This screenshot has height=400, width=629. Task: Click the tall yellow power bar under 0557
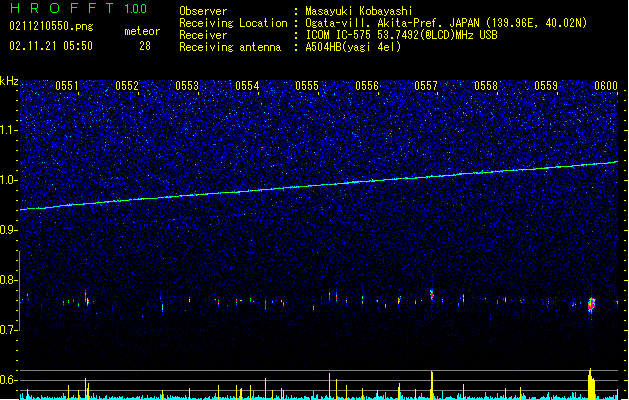[x=432, y=385]
